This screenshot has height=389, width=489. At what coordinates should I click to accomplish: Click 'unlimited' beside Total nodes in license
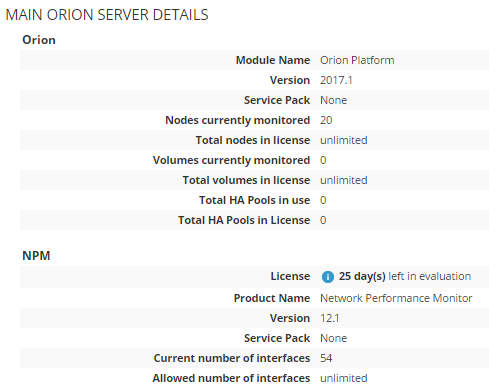(344, 140)
